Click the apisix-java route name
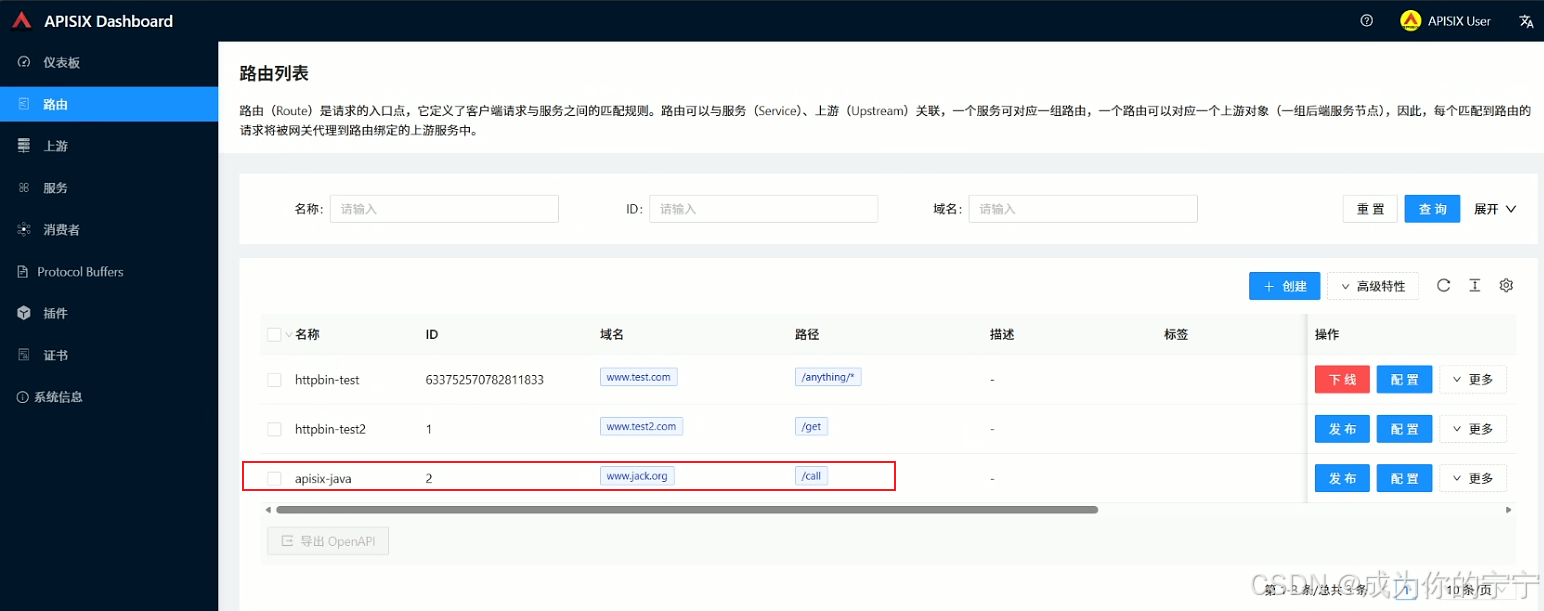This screenshot has height=611, width=1544. (x=323, y=479)
